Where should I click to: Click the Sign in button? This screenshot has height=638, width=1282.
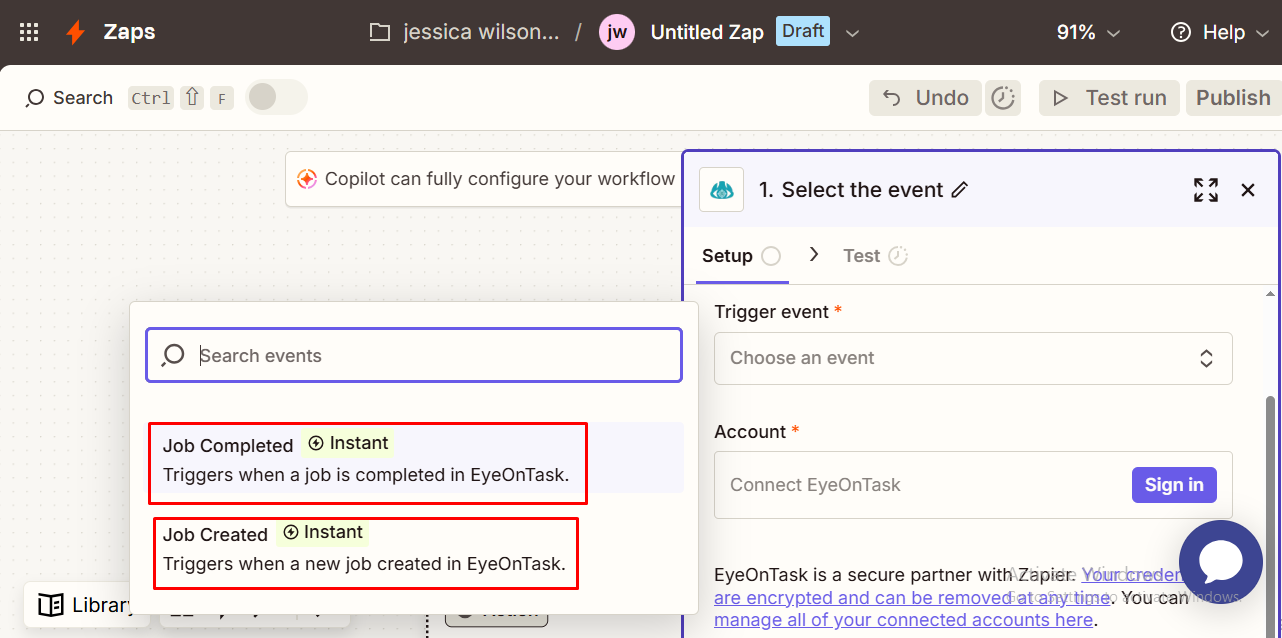tap(1174, 485)
